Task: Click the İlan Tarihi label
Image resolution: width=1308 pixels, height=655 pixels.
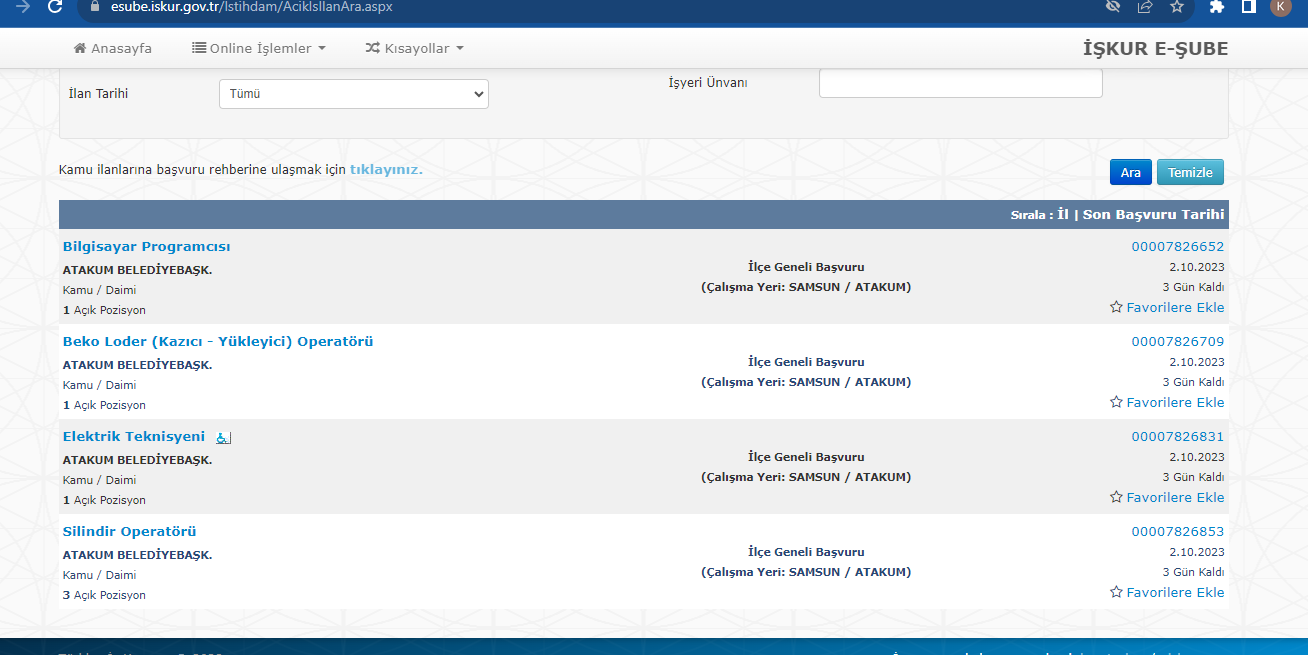Action: coord(98,94)
